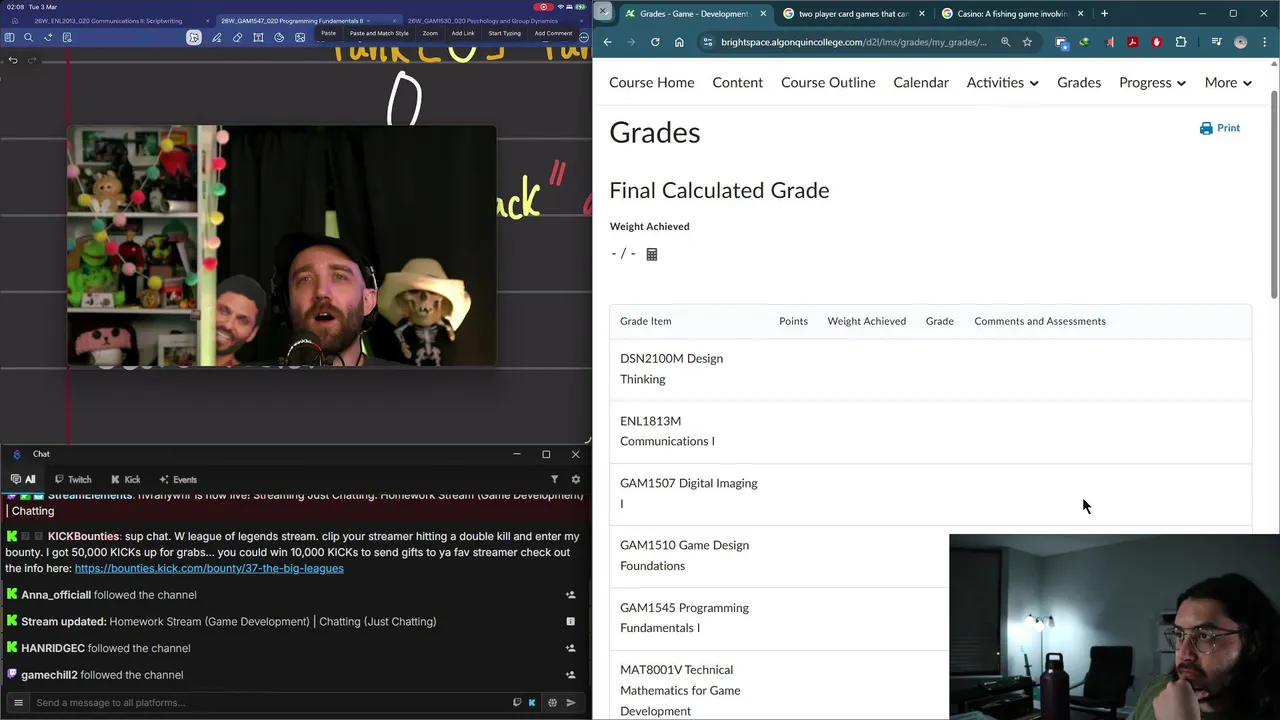Go to Content in course navbar
Image resolution: width=1280 pixels, height=720 pixels.
point(738,82)
